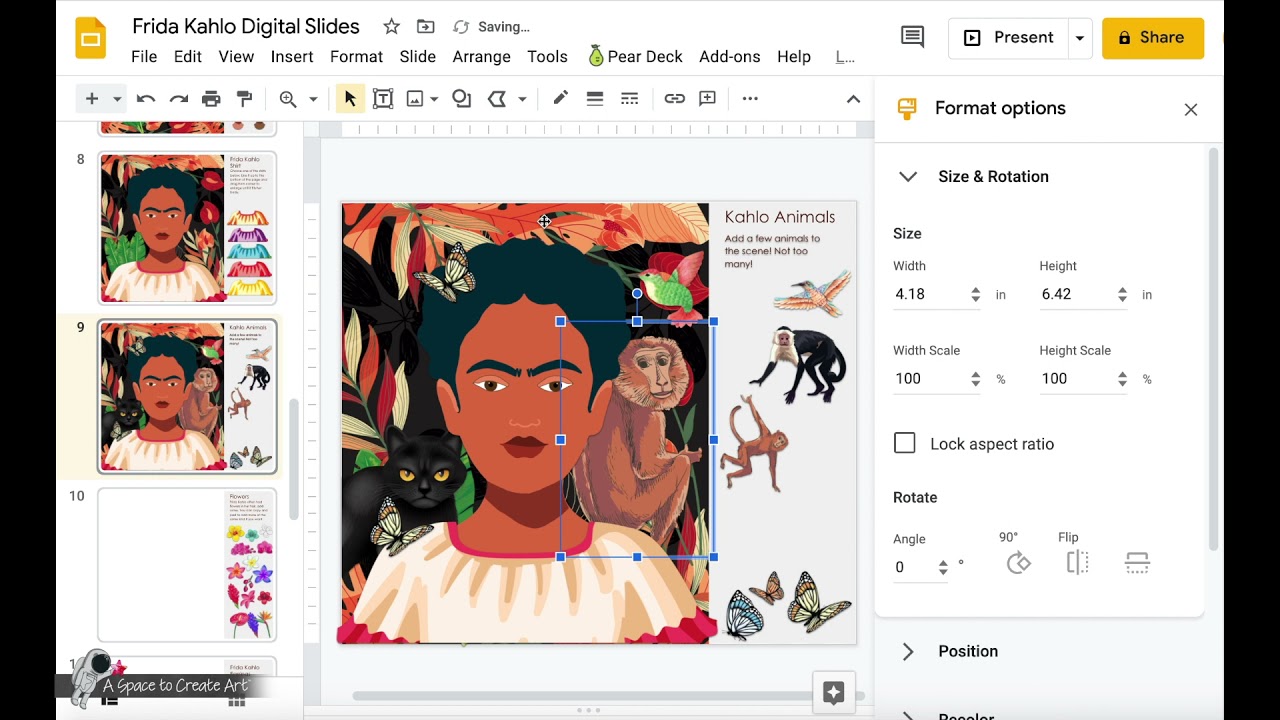Open the Arrange menu
The width and height of the screenshot is (1280, 720).
482,57
